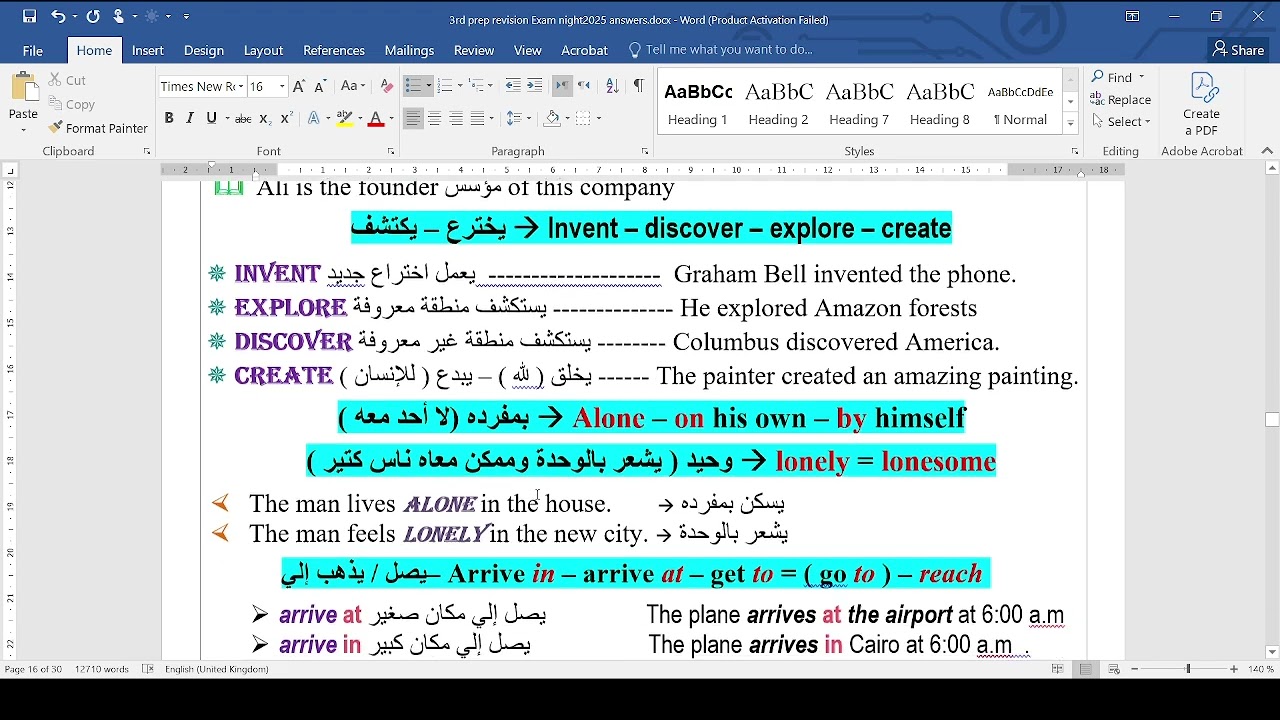Click the zoom slider handle

tap(1188, 669)
